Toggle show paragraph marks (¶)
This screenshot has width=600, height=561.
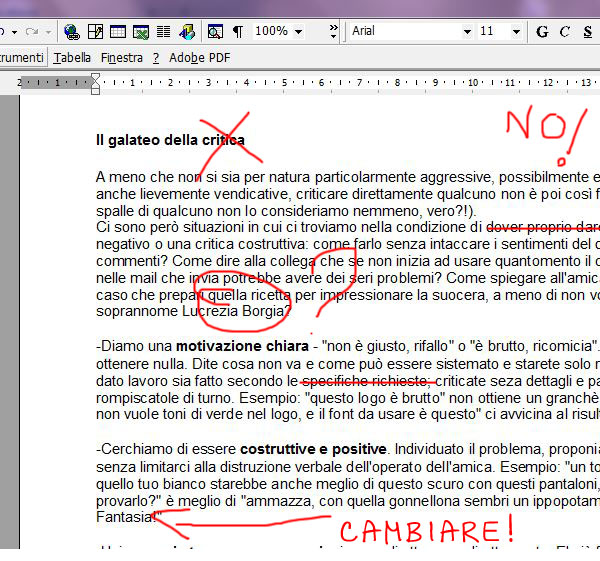tap(238, 31)
